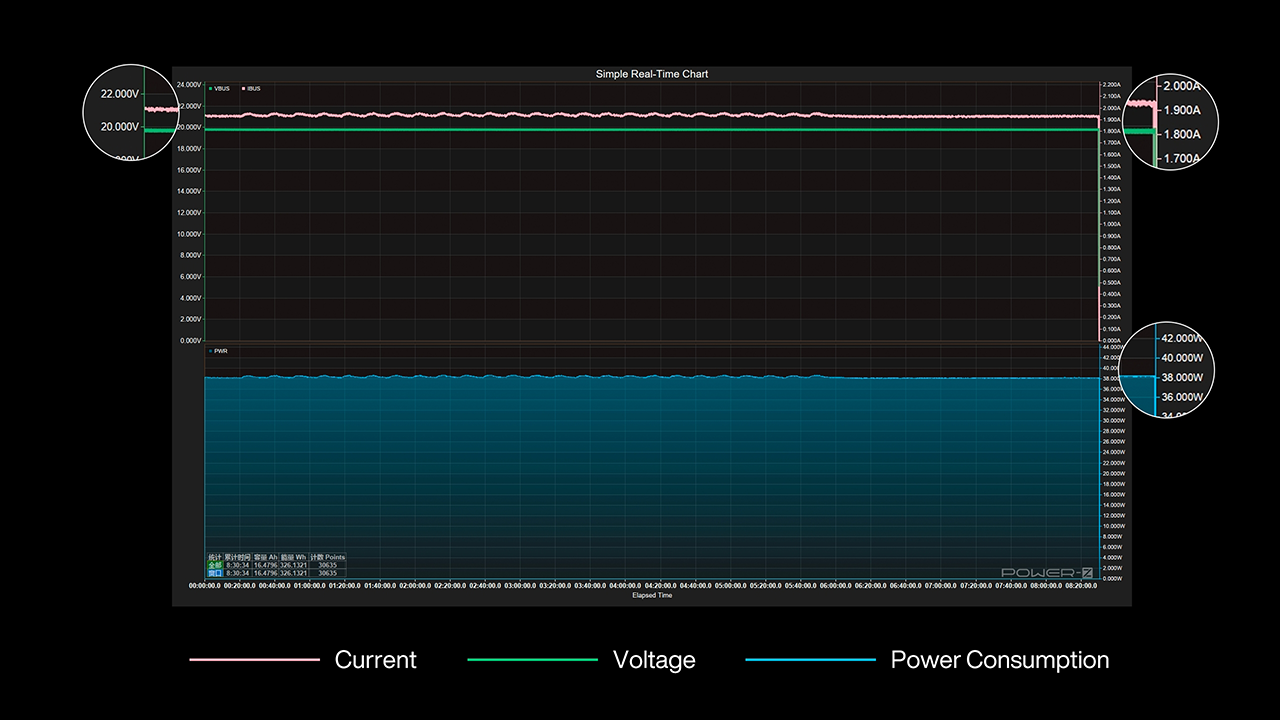Click the 00:00:00.0 start time tick
Viewport: 1280px width, 720px height.
[x=205, y=586]
